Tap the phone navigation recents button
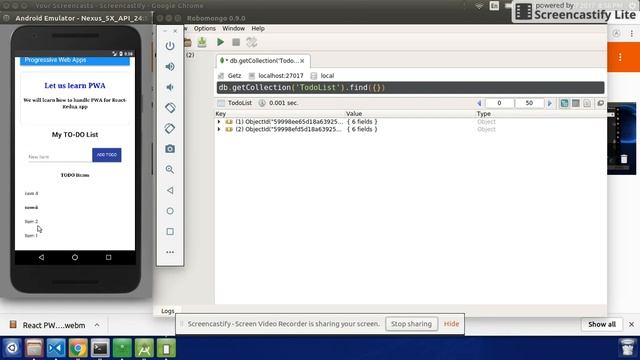 point(108,258)
